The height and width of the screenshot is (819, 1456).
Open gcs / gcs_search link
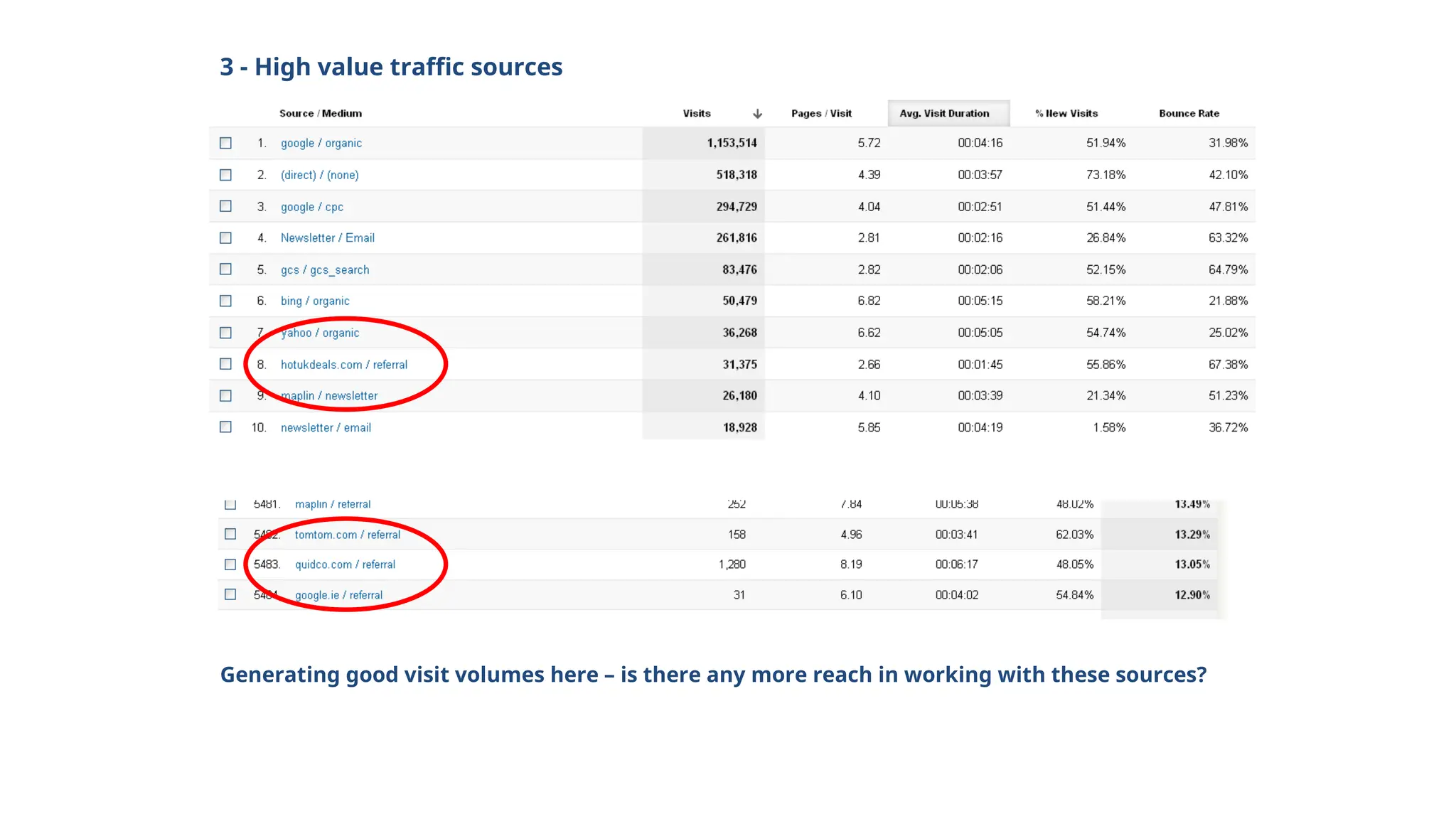[325, 270]
